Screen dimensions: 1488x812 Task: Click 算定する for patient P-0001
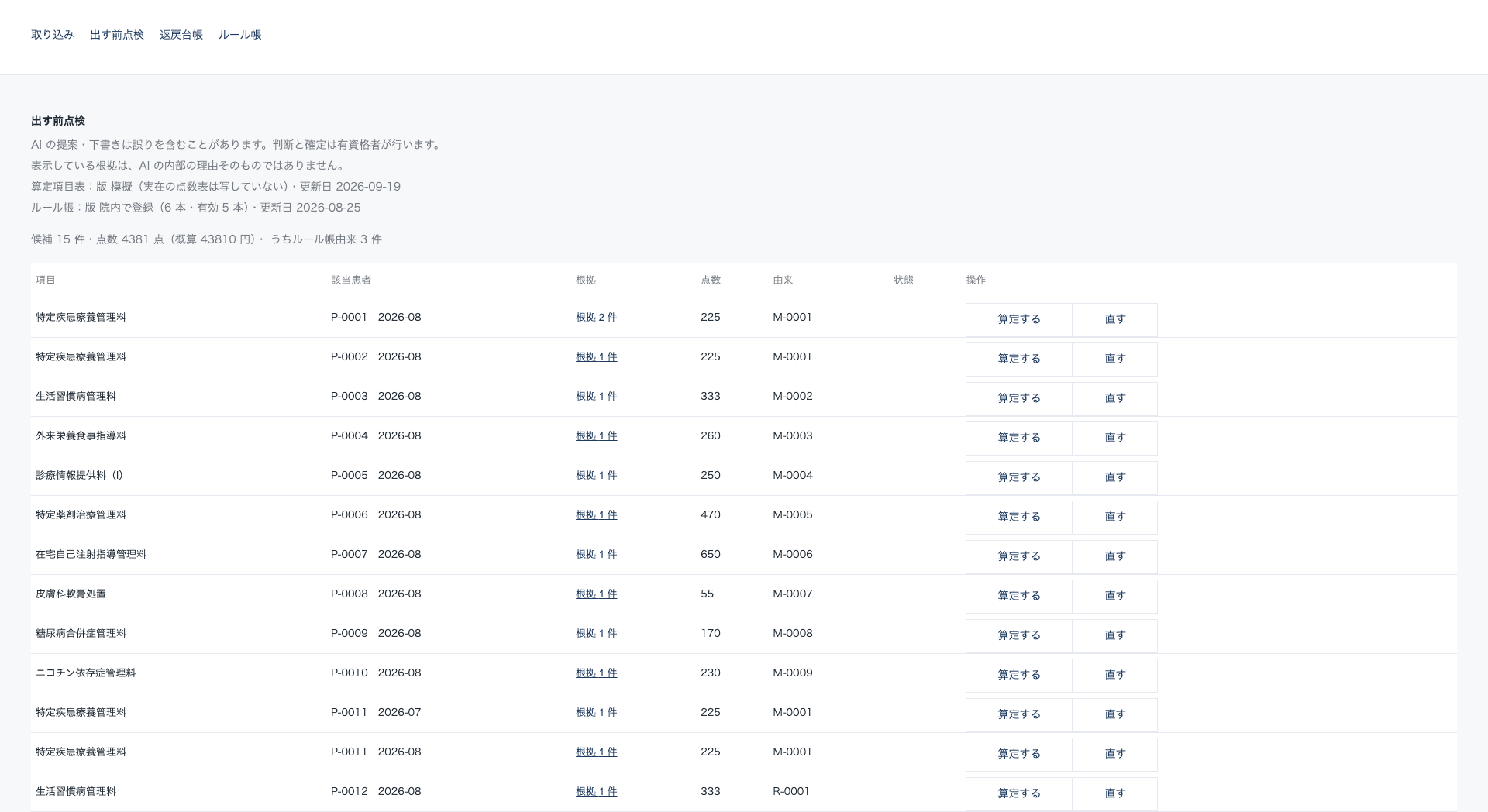click(x=1019, y=319)
